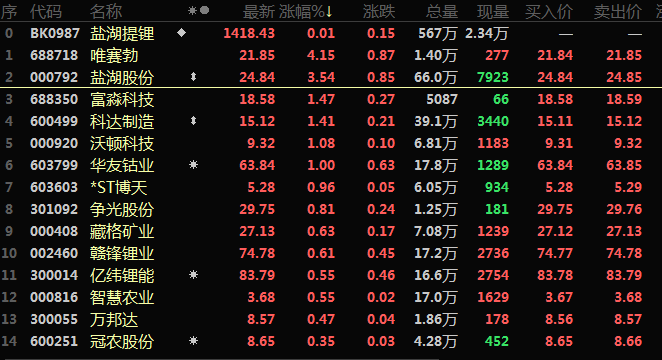The width and height of the screenshot is (662, 360).
Task: Select stock *ST博天
Action: 119,187
